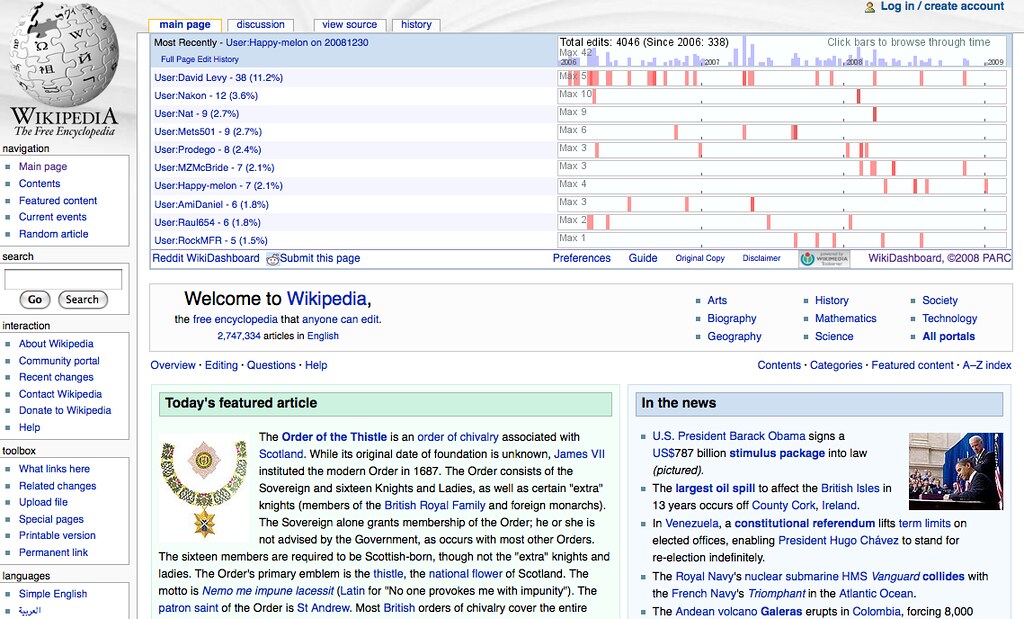The height and width of the screenshot is (619, 1024).
Task: Open What links here
Action: coord(54,469)
